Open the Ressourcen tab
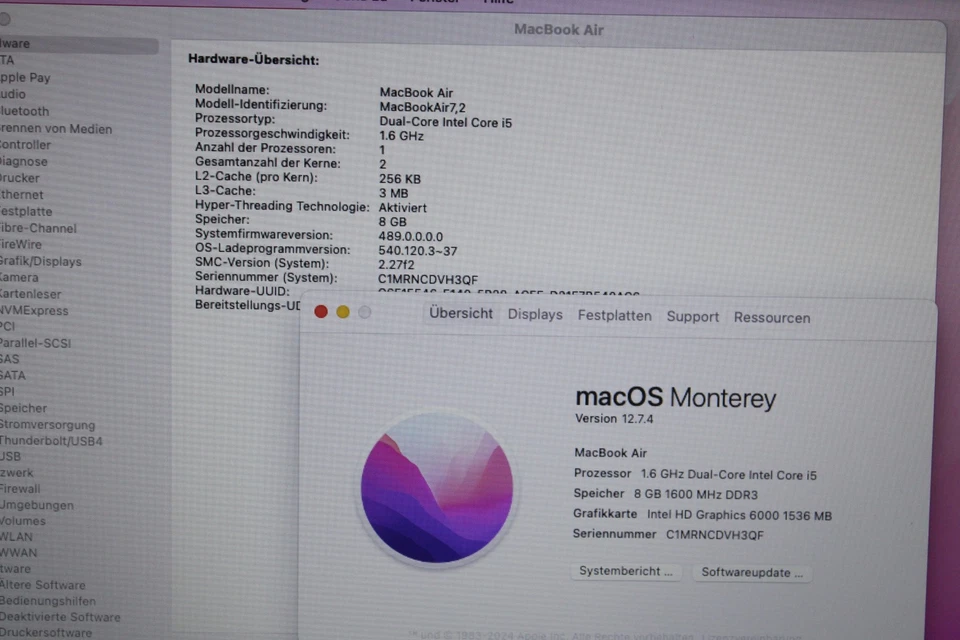 tap(771, 317)
